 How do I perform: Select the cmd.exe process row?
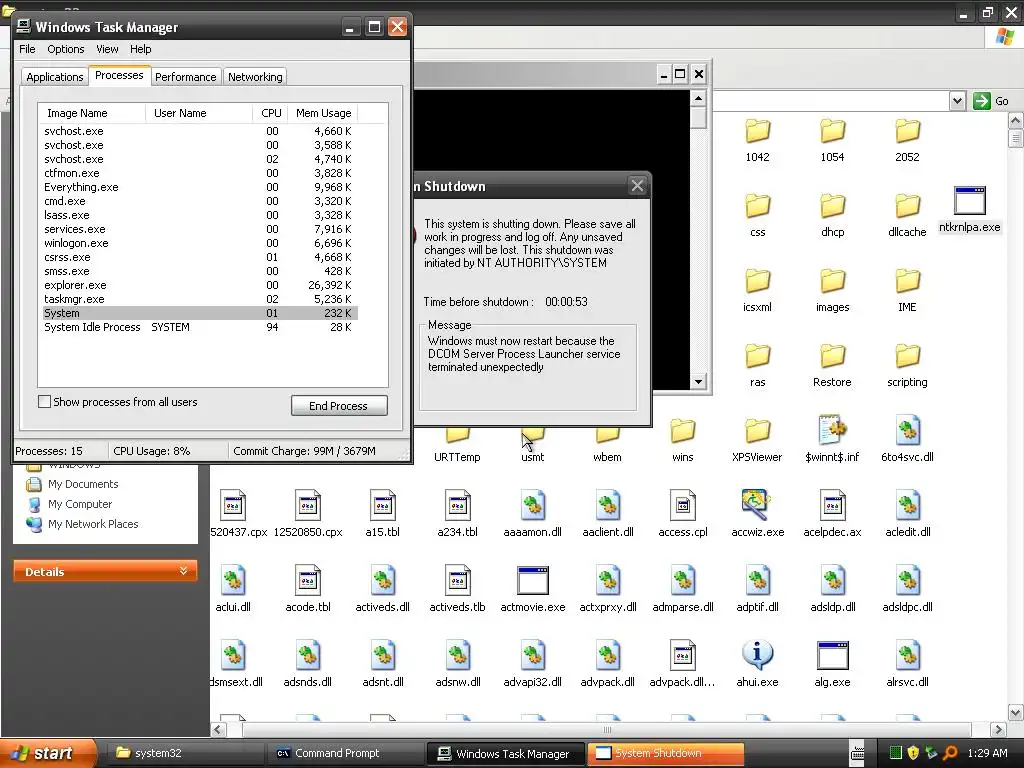[200, 201]
